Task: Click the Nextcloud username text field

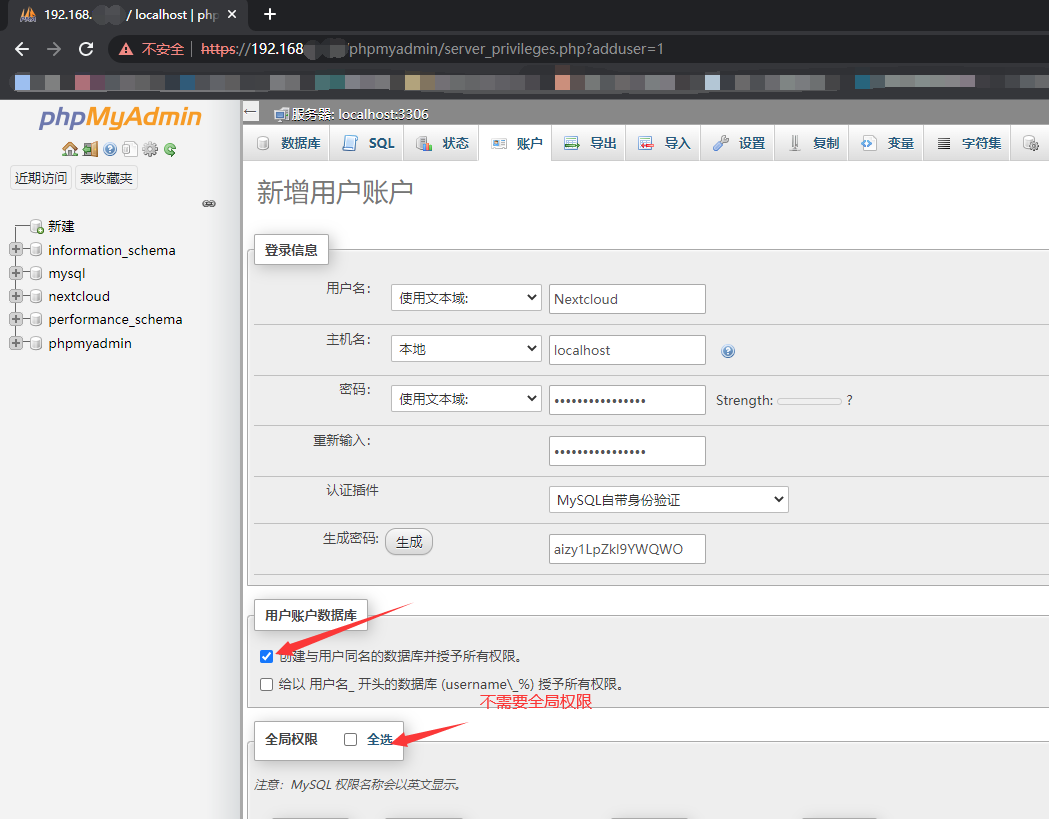Action: click(x=627, y=299)
